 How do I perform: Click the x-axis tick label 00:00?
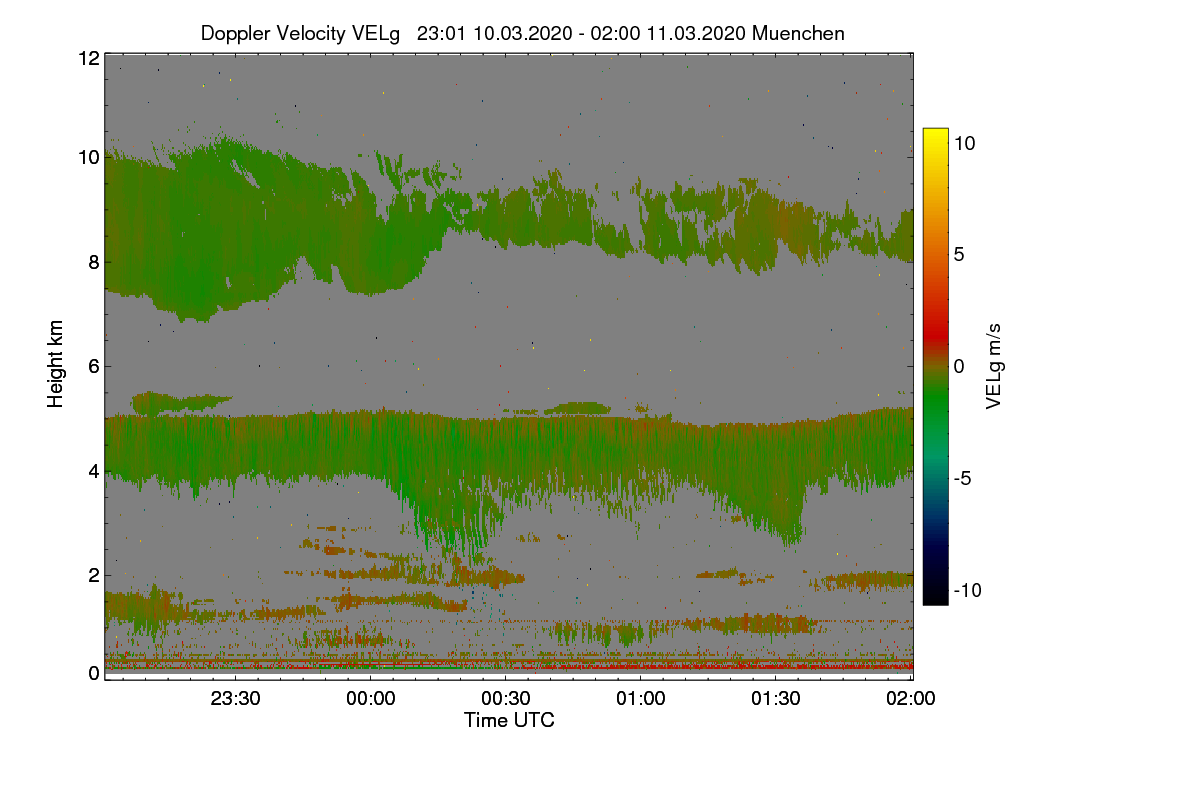pos(371,699)
